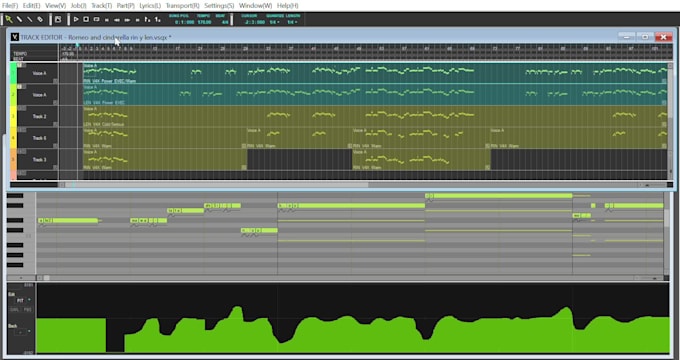Screen dimensions: 680x360
Task: Click the end marker flag icon
Action: pos(158,20)
